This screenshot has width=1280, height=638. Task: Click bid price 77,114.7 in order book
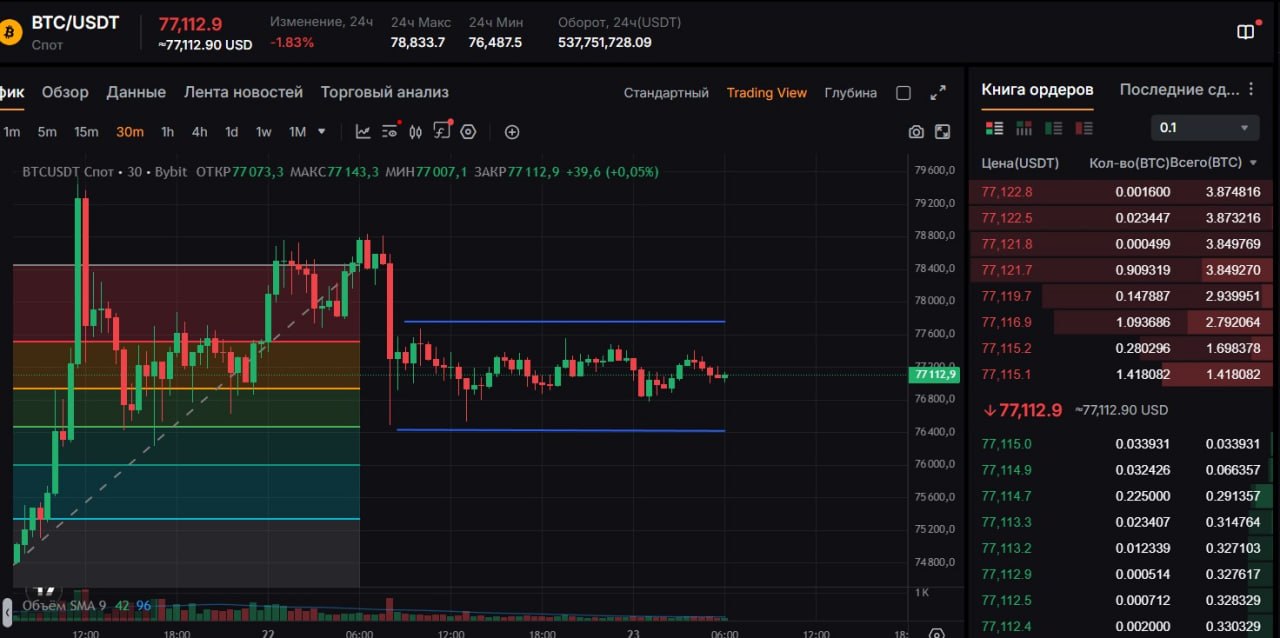point(1007,496)
